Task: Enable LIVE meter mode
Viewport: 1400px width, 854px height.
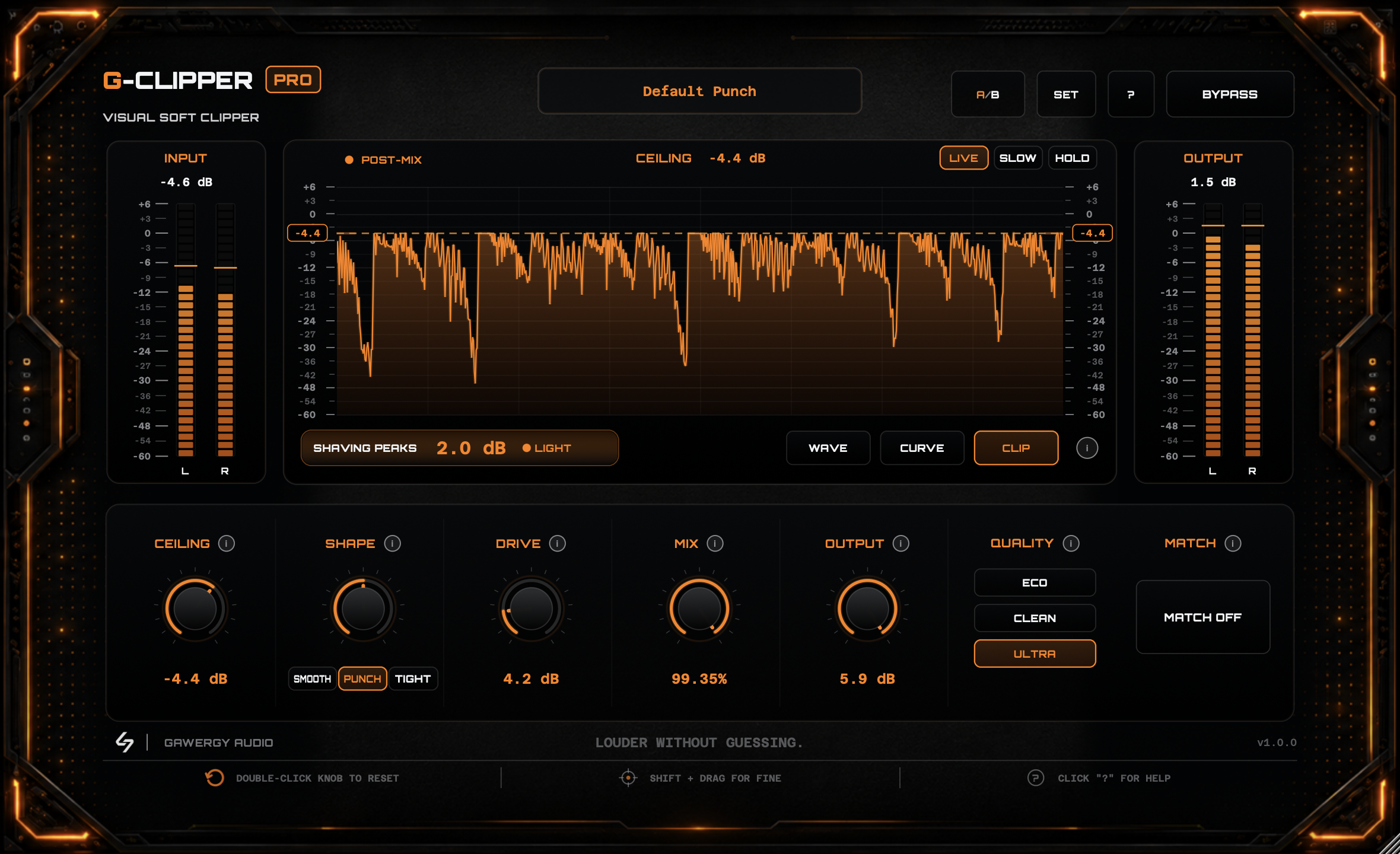Action: click(964, 158)
